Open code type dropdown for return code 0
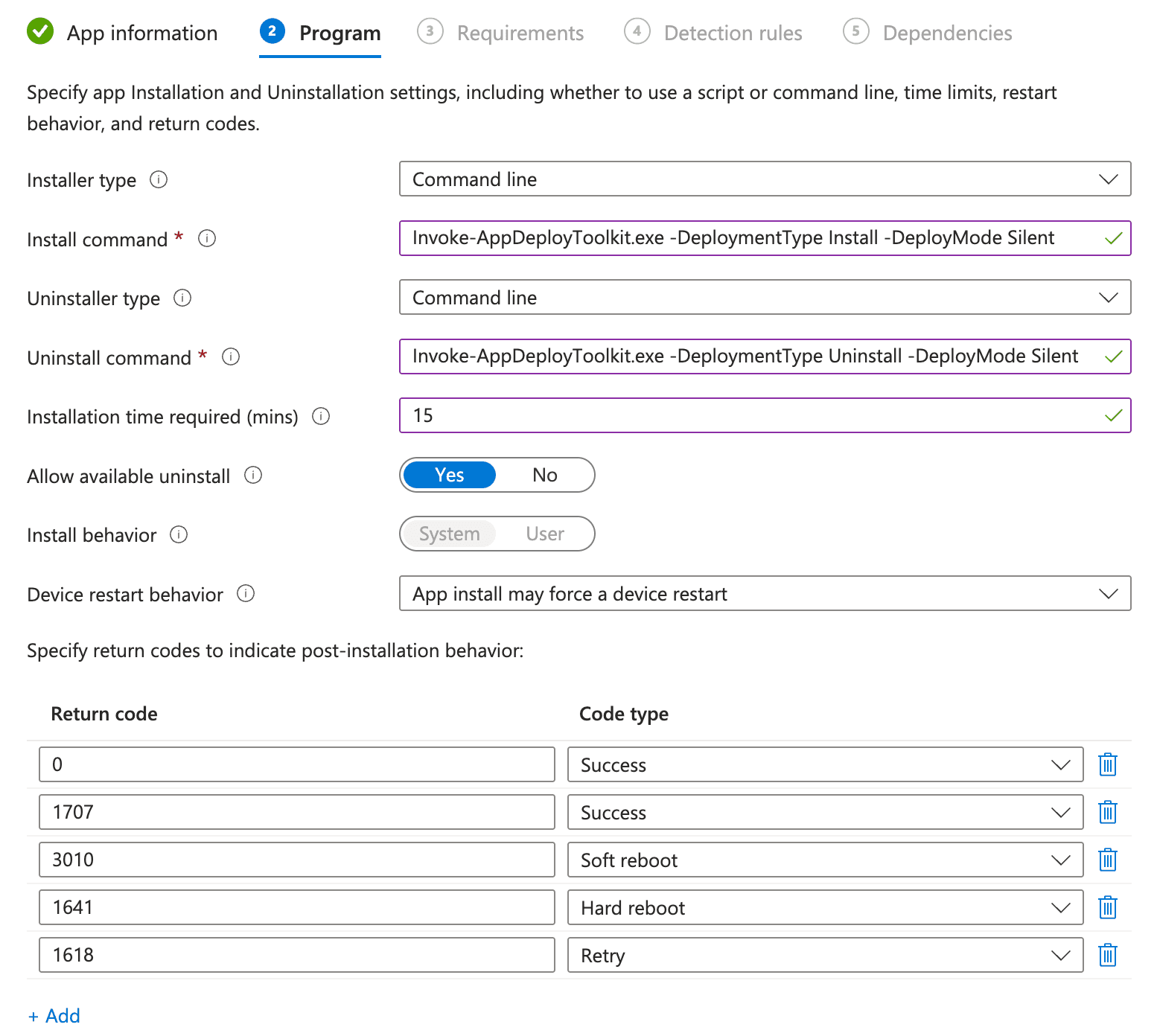Screen dimensions: 1157x1036 (825, 764)
